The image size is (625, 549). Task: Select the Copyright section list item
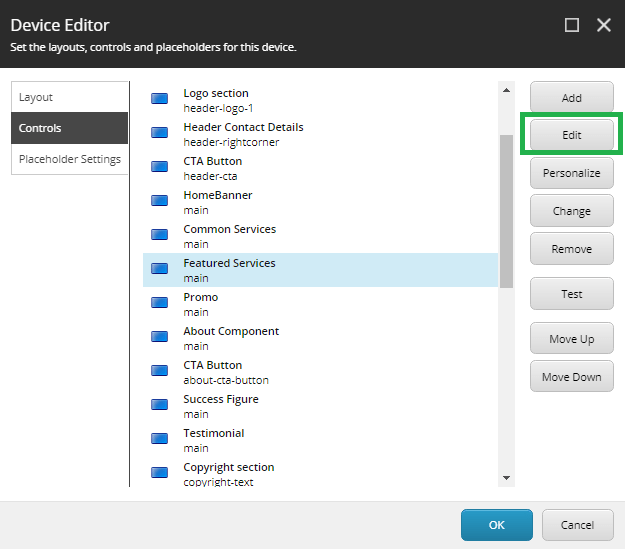point(229,473)
